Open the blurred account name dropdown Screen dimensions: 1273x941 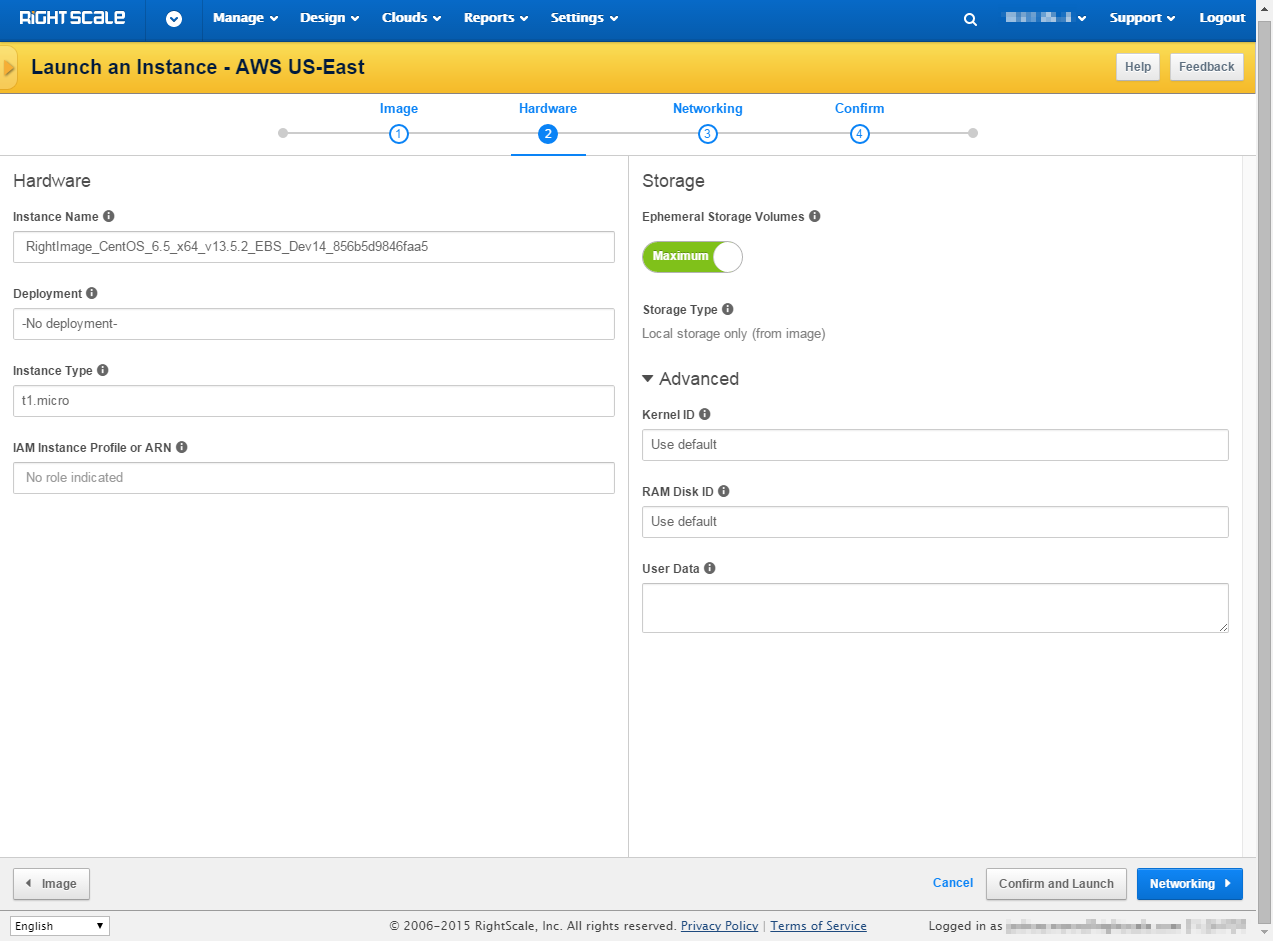pyautogui.click(x=1045, y=18)
